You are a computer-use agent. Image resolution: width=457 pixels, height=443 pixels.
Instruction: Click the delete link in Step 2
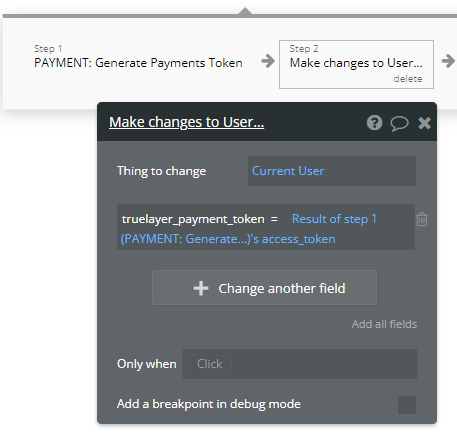(x=408, y=79)
